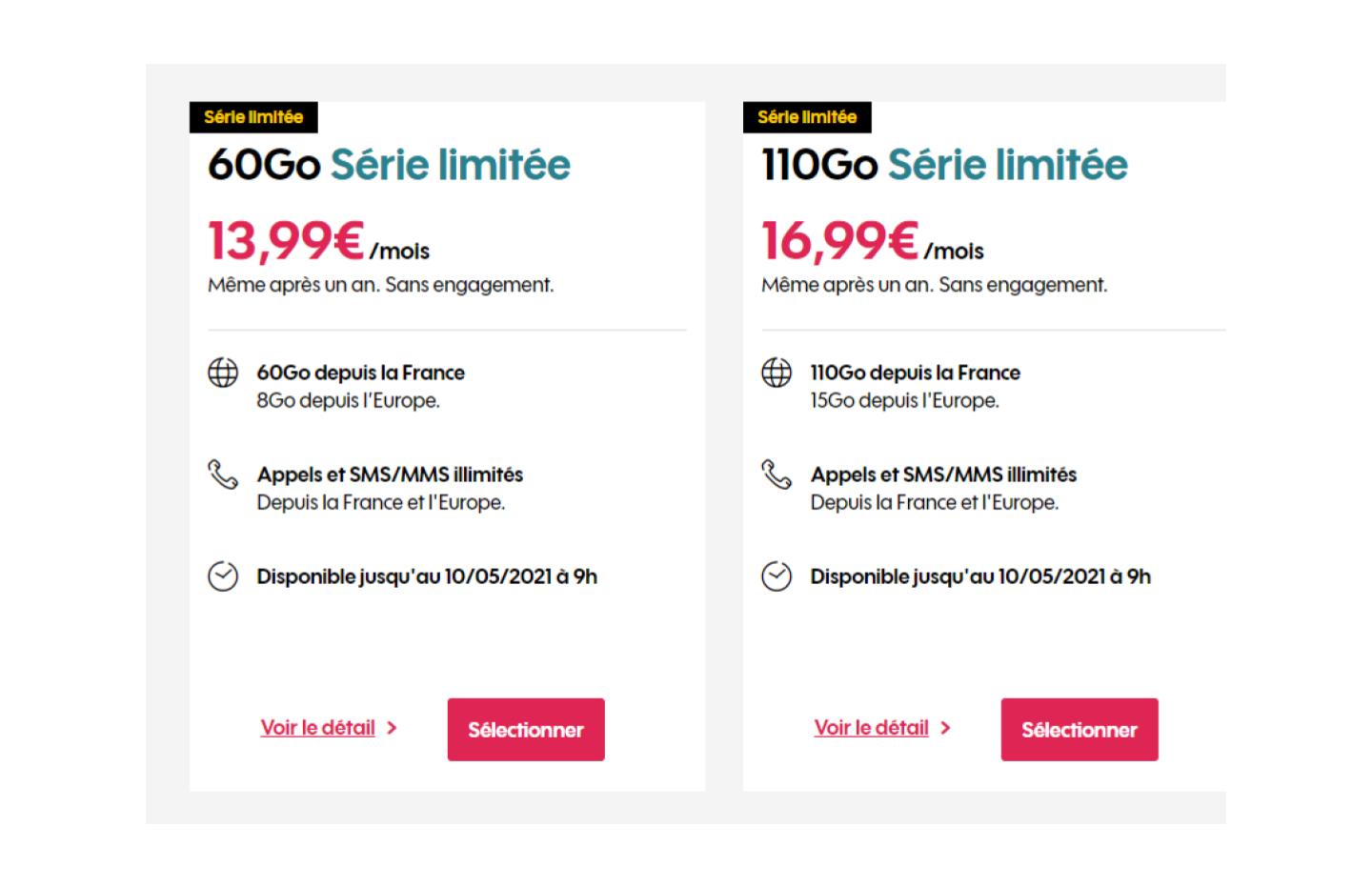Click the "Série limitée" badge on the 60Go card

(253, 117)
